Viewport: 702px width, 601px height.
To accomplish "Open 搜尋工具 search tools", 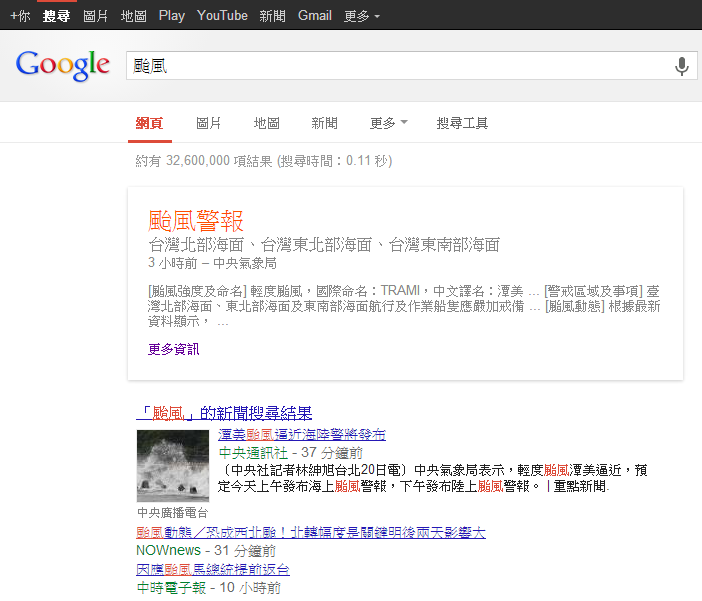I will [x=462, y=123].
